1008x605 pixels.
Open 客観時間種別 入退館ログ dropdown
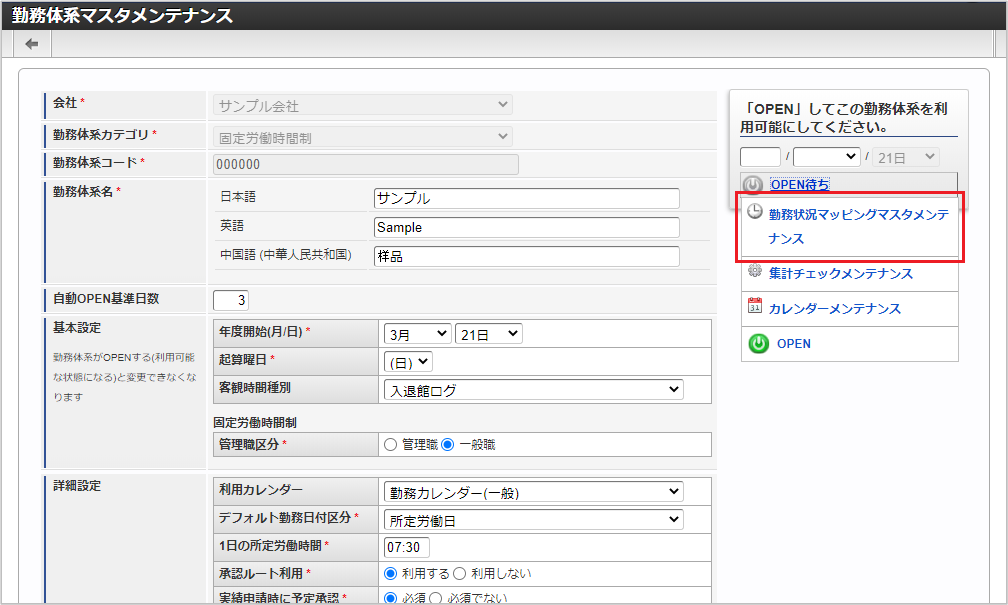534,390
